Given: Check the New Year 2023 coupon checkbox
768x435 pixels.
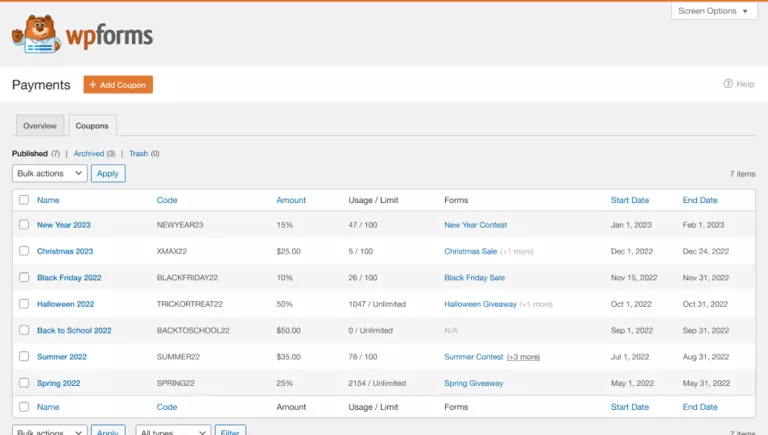Looking at the screenshot, I should [24, 225].
